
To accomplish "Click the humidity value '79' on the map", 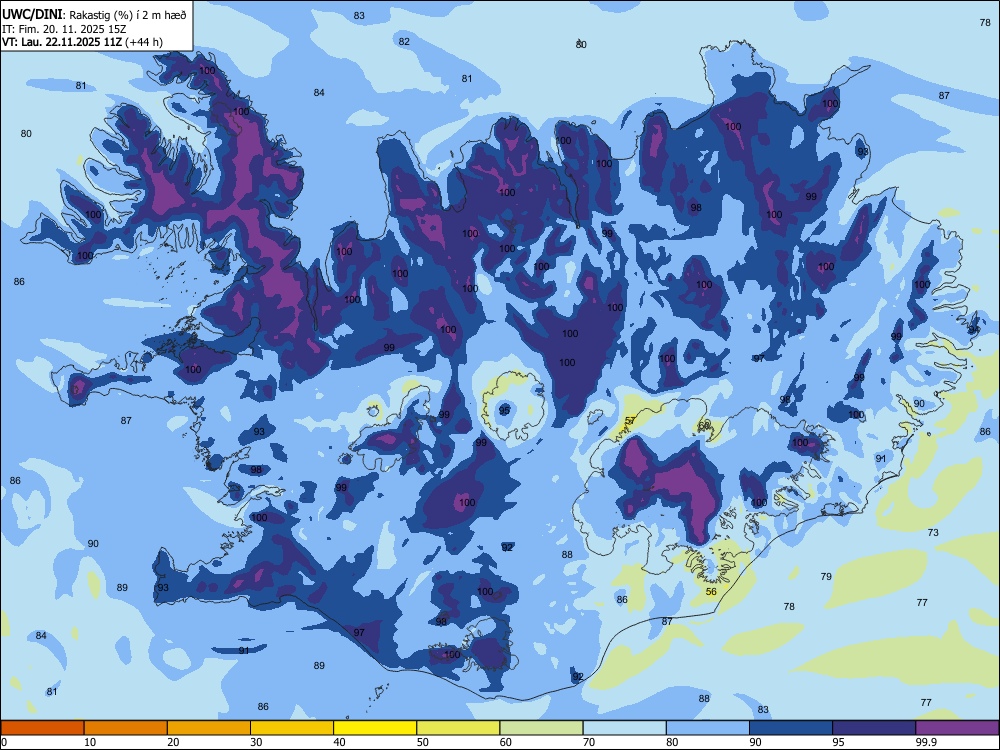I will click(826, 576).
